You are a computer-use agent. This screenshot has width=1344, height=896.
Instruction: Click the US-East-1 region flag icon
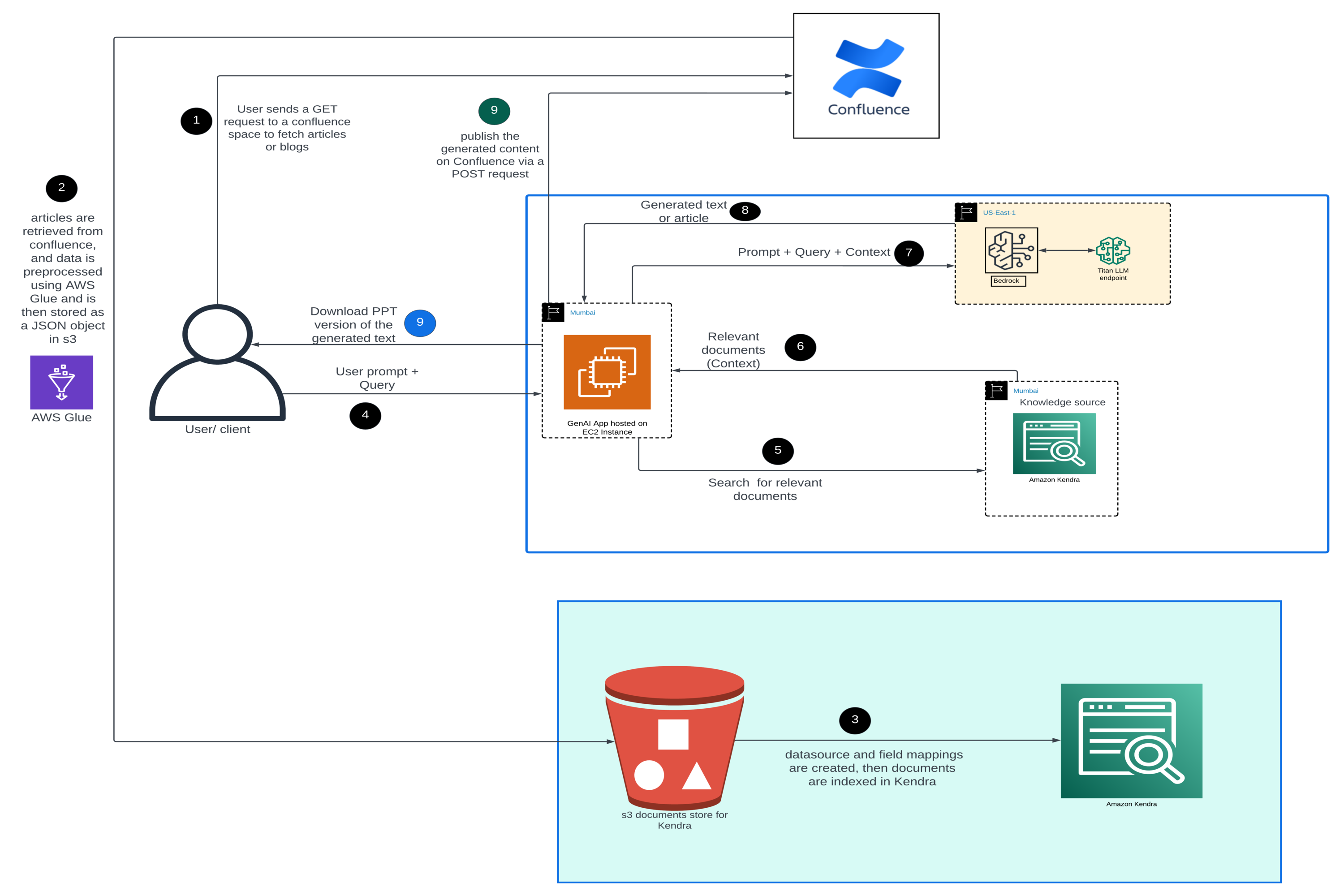coord(966,212)
